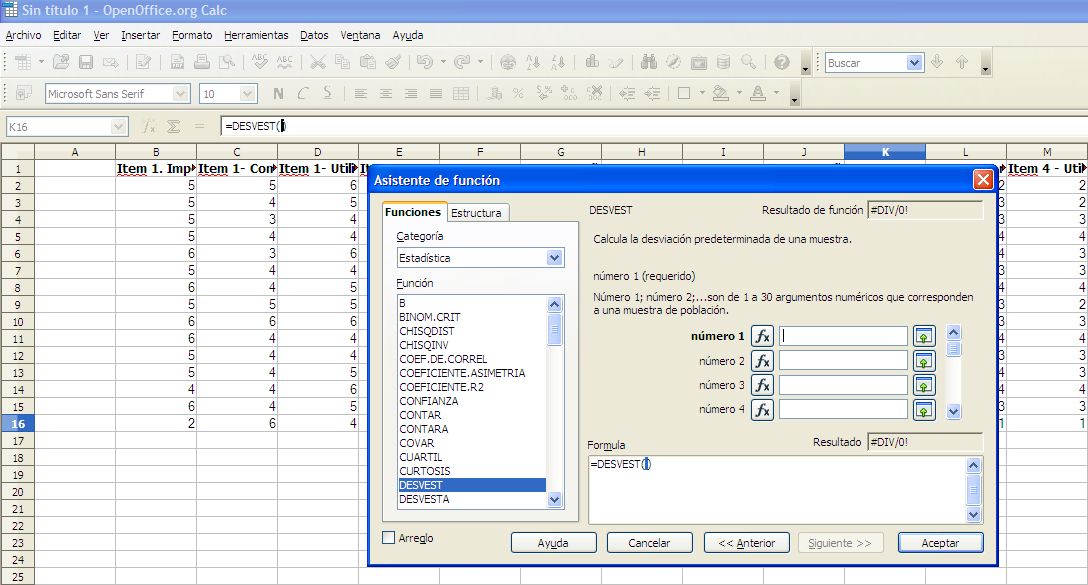Click the Cancelar button
Image resolution: width=1088 pixels, height=585 pixels.
[x=649, y=543]
